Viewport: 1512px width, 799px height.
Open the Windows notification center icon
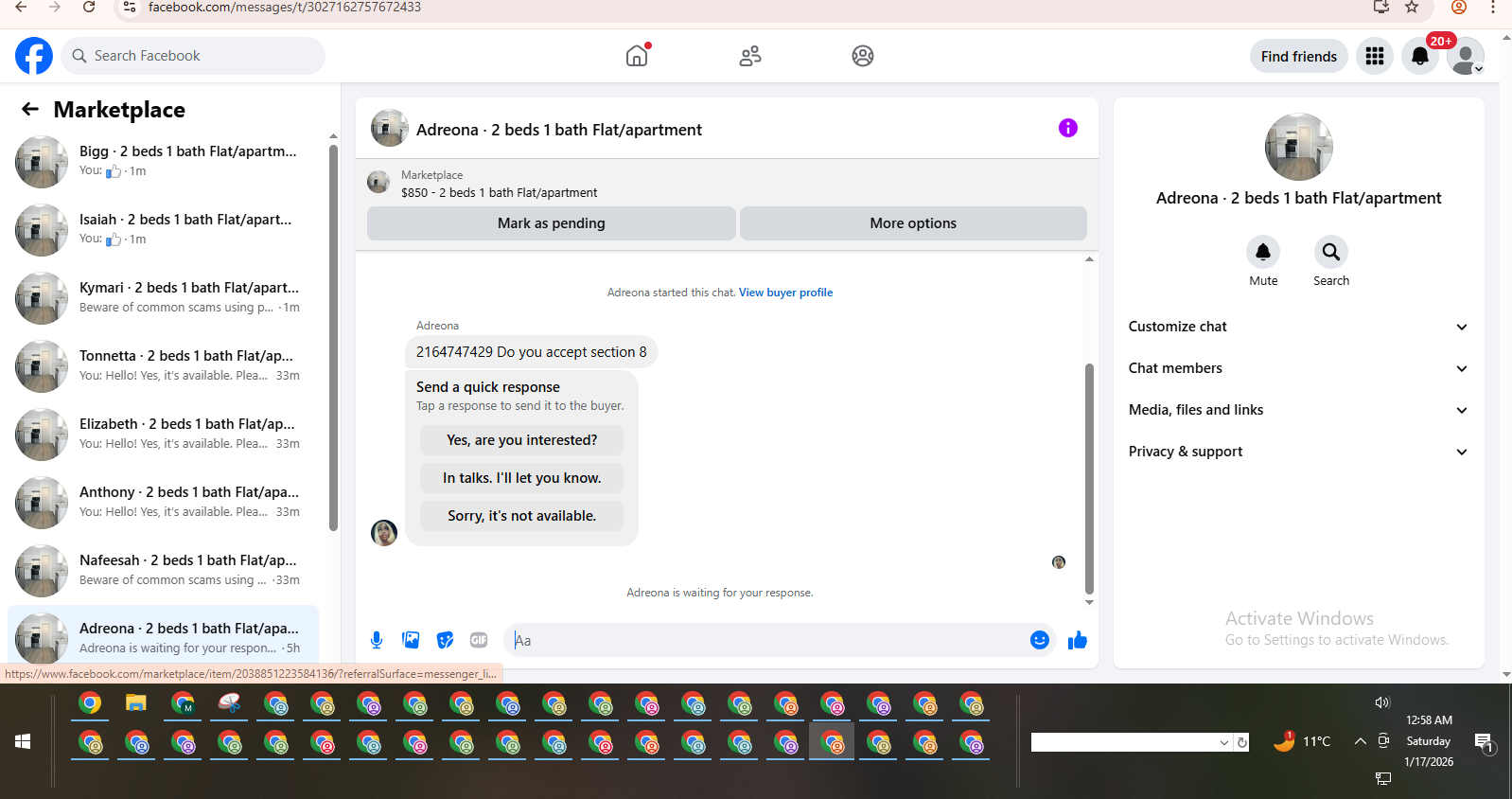(x=1484, y=742)
